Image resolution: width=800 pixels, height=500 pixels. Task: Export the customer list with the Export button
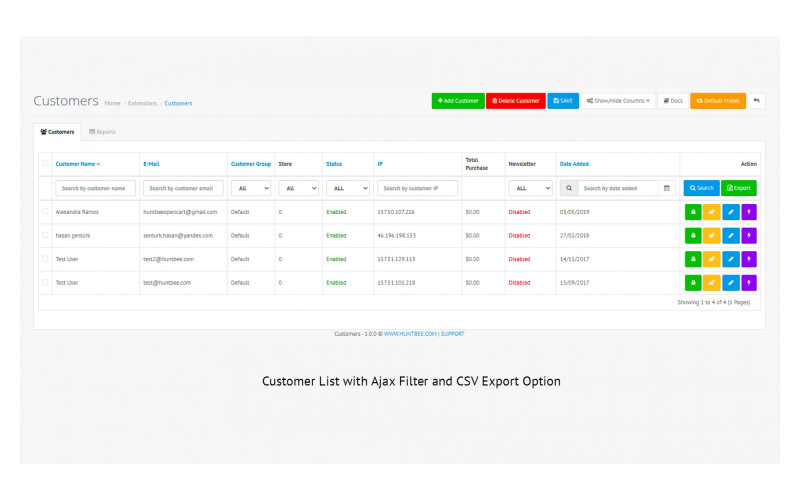(739, 188)
